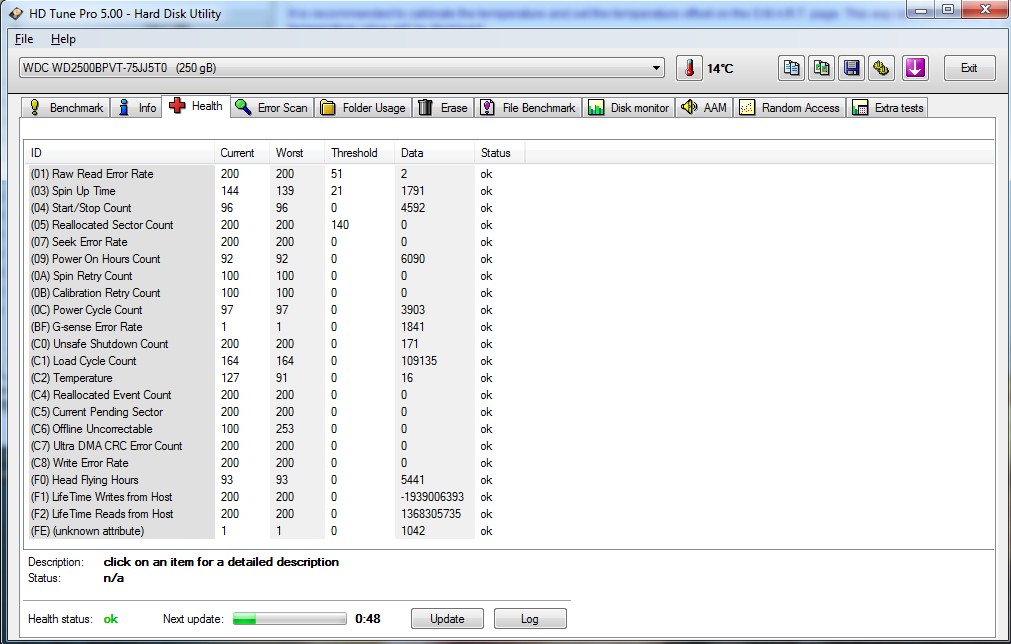Open the options wrench-and-gear icon

point(881,68)
